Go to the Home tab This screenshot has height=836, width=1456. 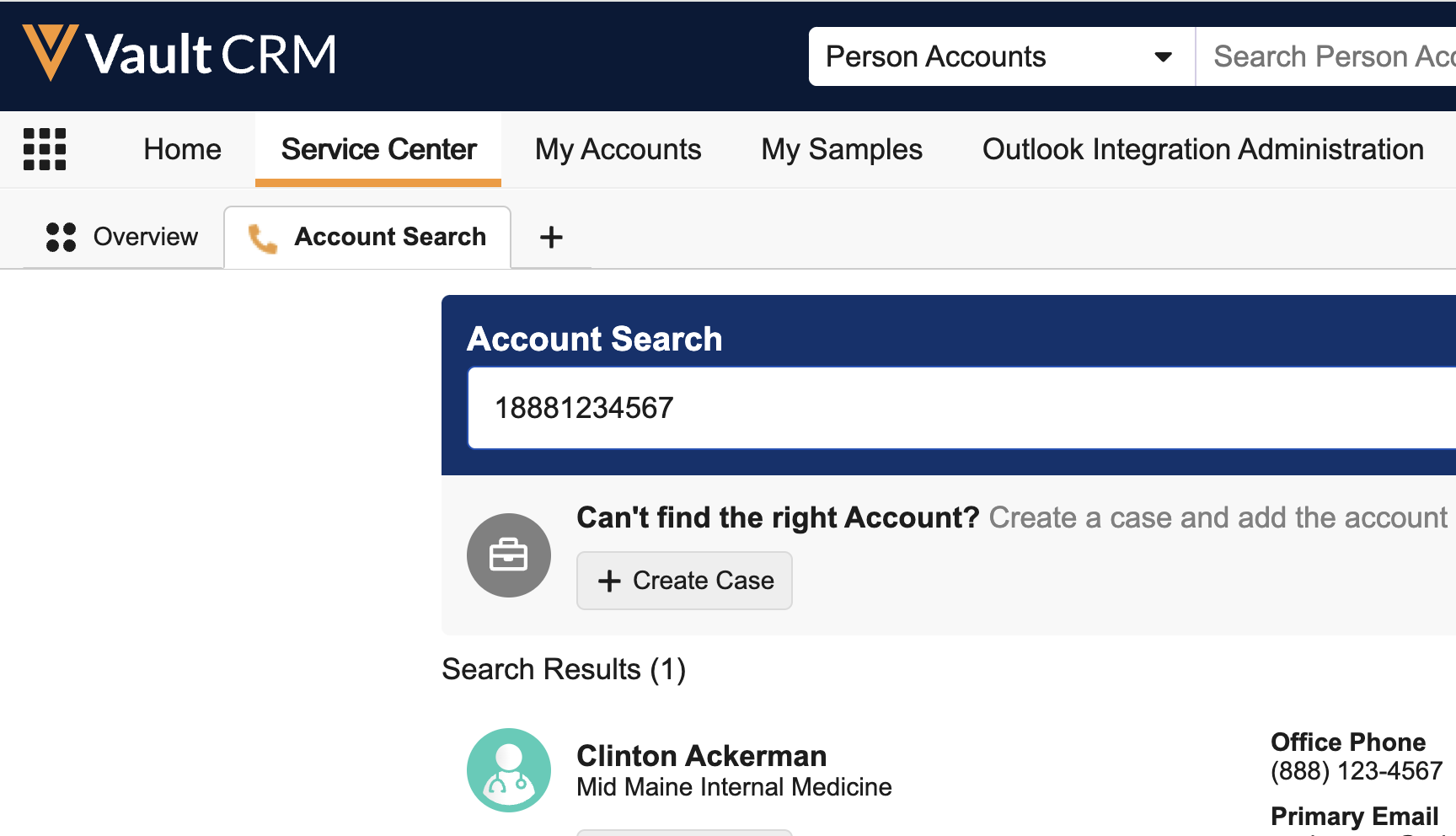pos(182,149)
